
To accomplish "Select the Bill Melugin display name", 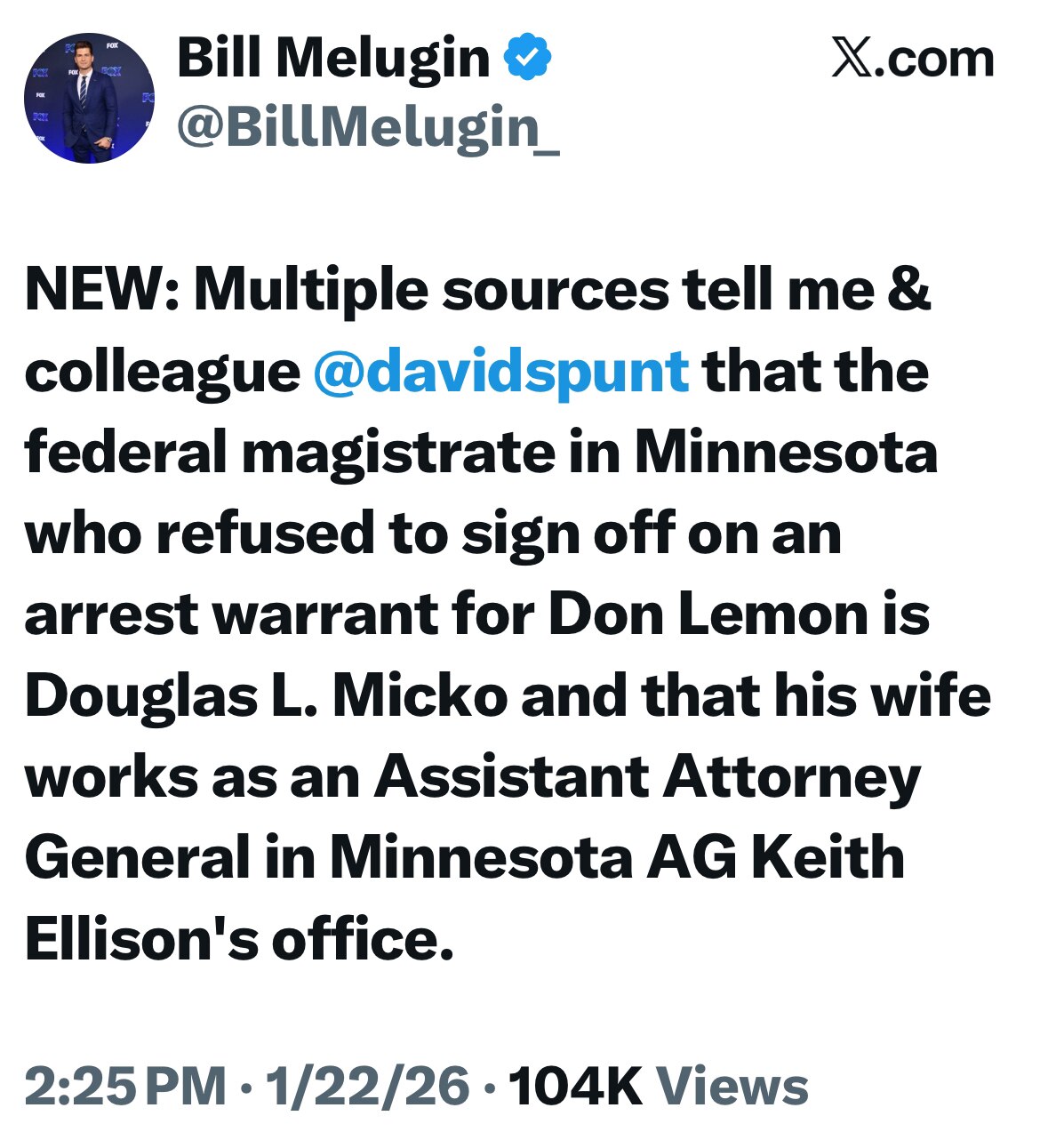I will (333, 59).
